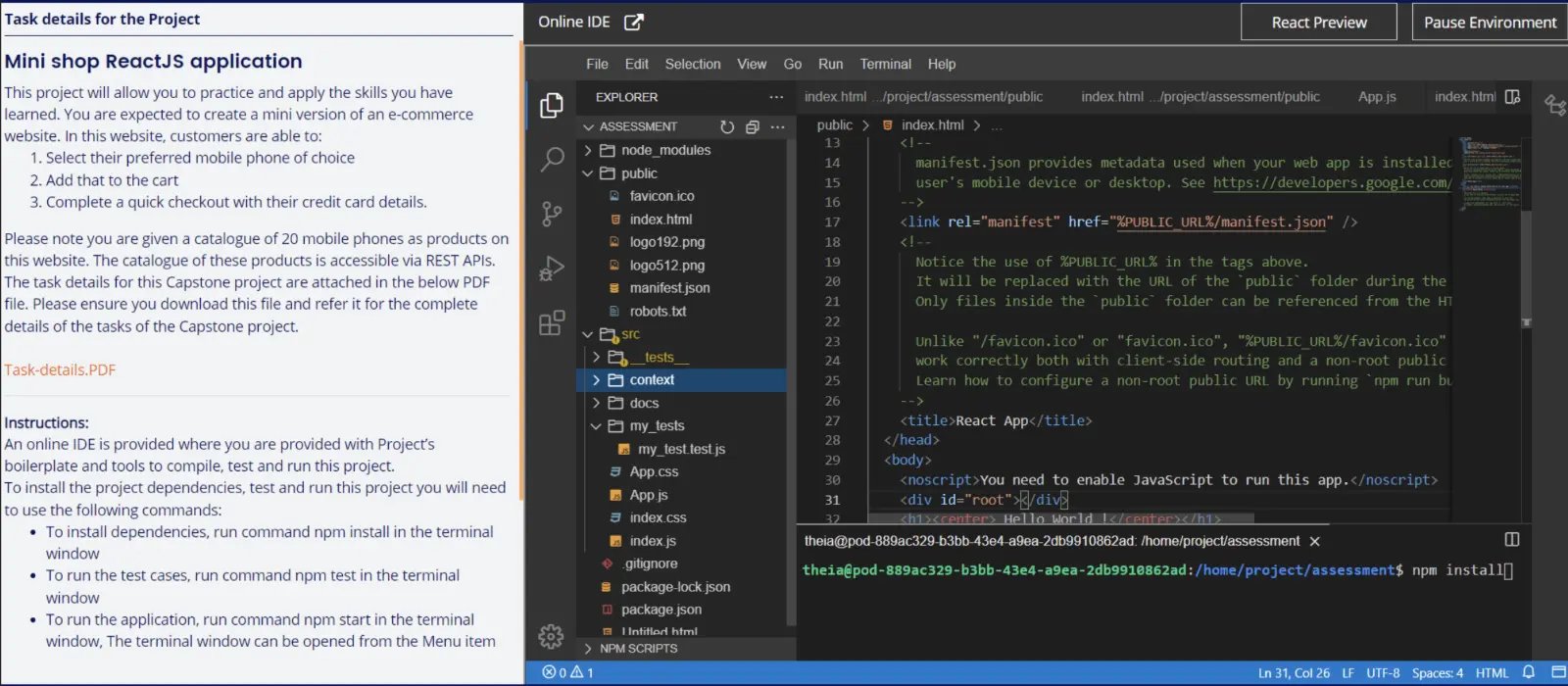This screenshot has width=1568, height=686.
Task: Change HTML language mode in status bar
Action: [1492, 673]
